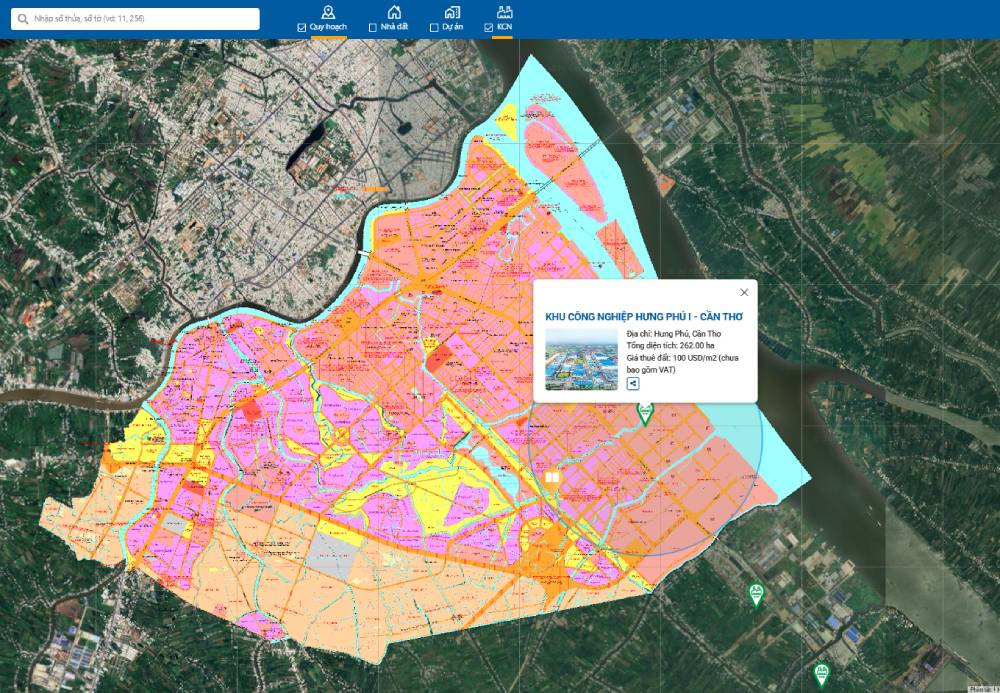
Task: Enable the Dự án checkbox
Action: [433, 28]
